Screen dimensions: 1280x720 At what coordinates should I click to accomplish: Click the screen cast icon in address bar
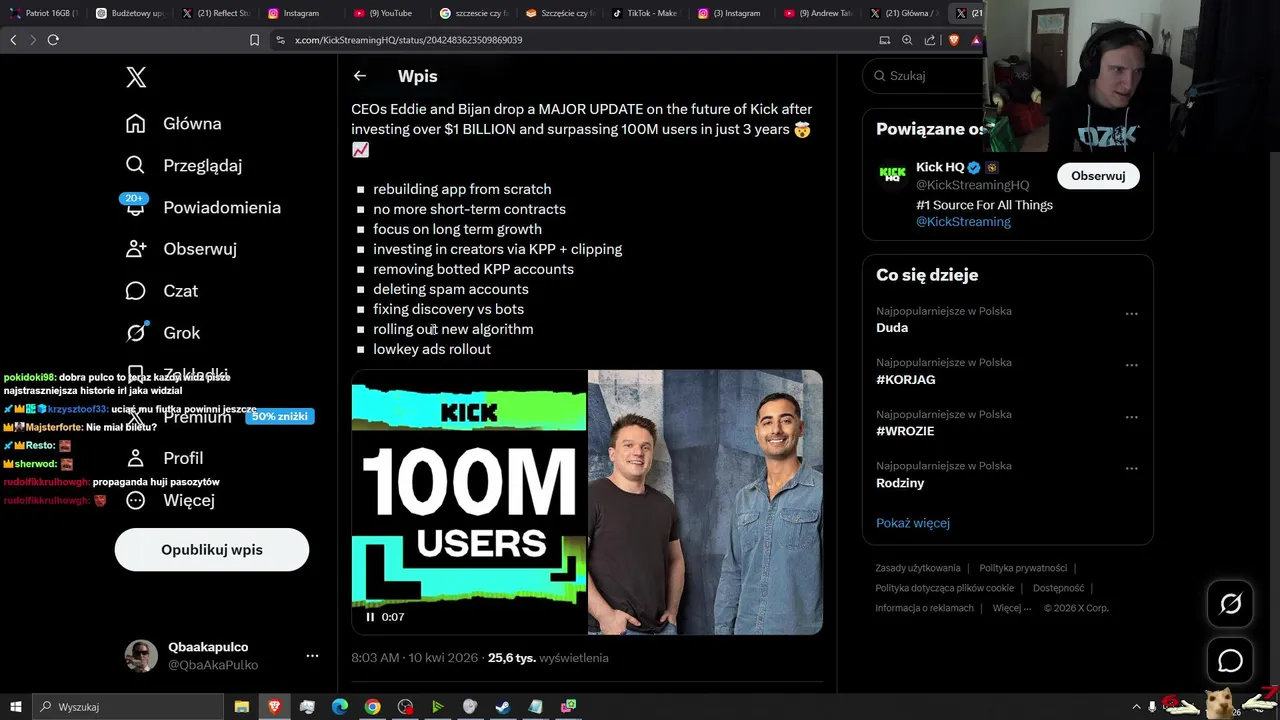(884, 40)
